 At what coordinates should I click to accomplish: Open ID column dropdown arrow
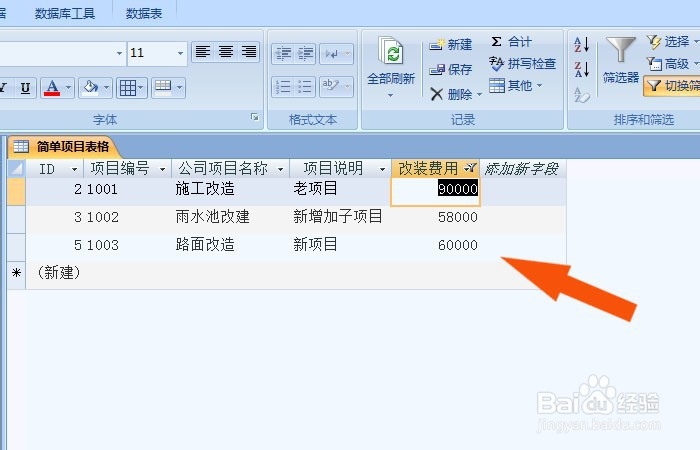pos(75,169)
